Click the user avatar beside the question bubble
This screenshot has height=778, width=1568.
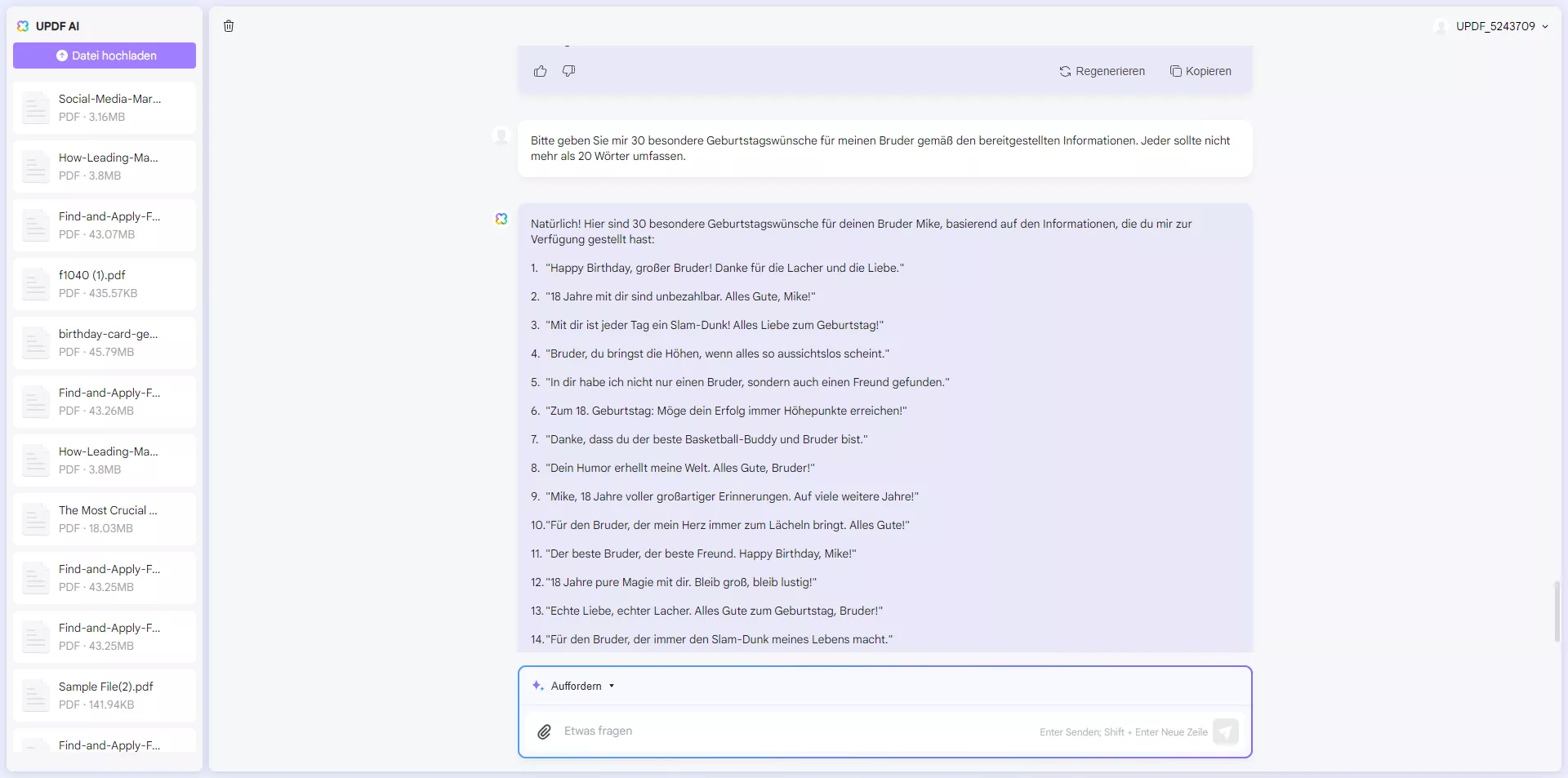pos(501,136)
